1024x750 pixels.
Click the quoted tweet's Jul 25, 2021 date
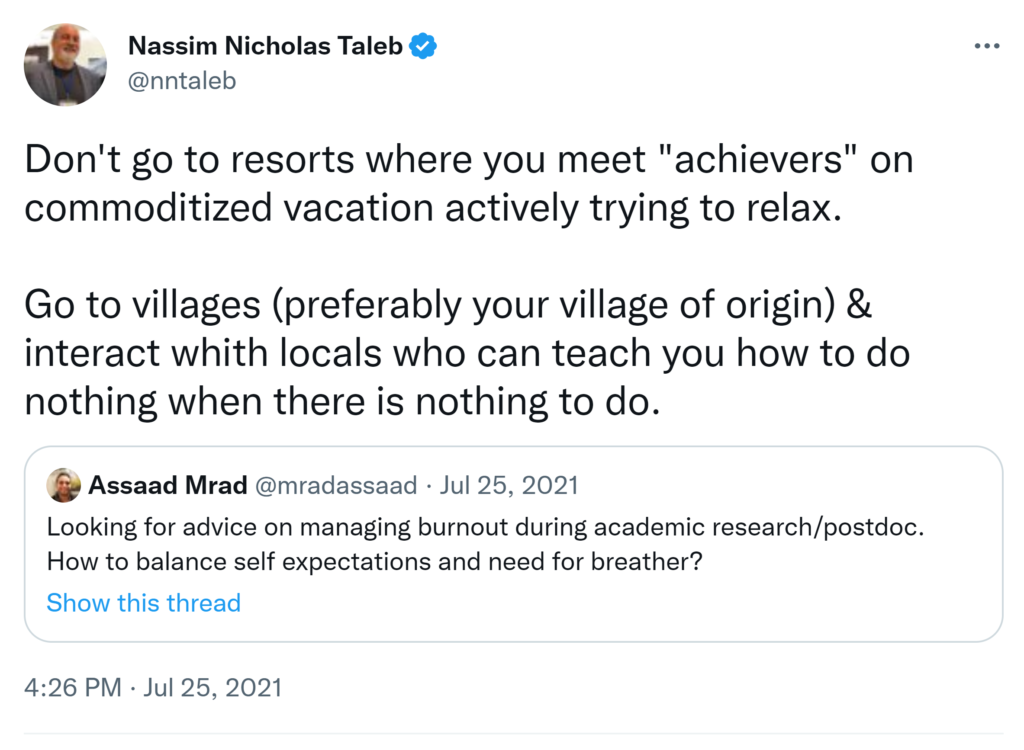point(509,486)
